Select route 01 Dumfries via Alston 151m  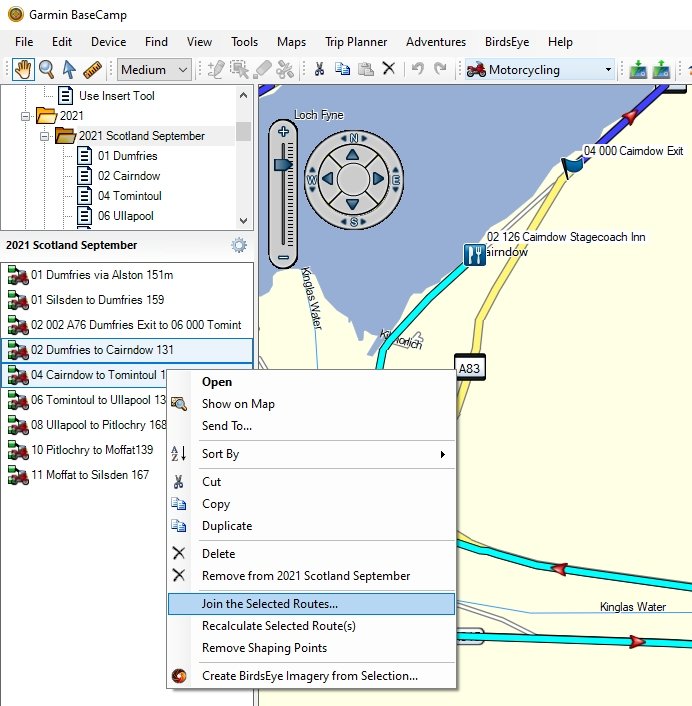click(127, 275)
